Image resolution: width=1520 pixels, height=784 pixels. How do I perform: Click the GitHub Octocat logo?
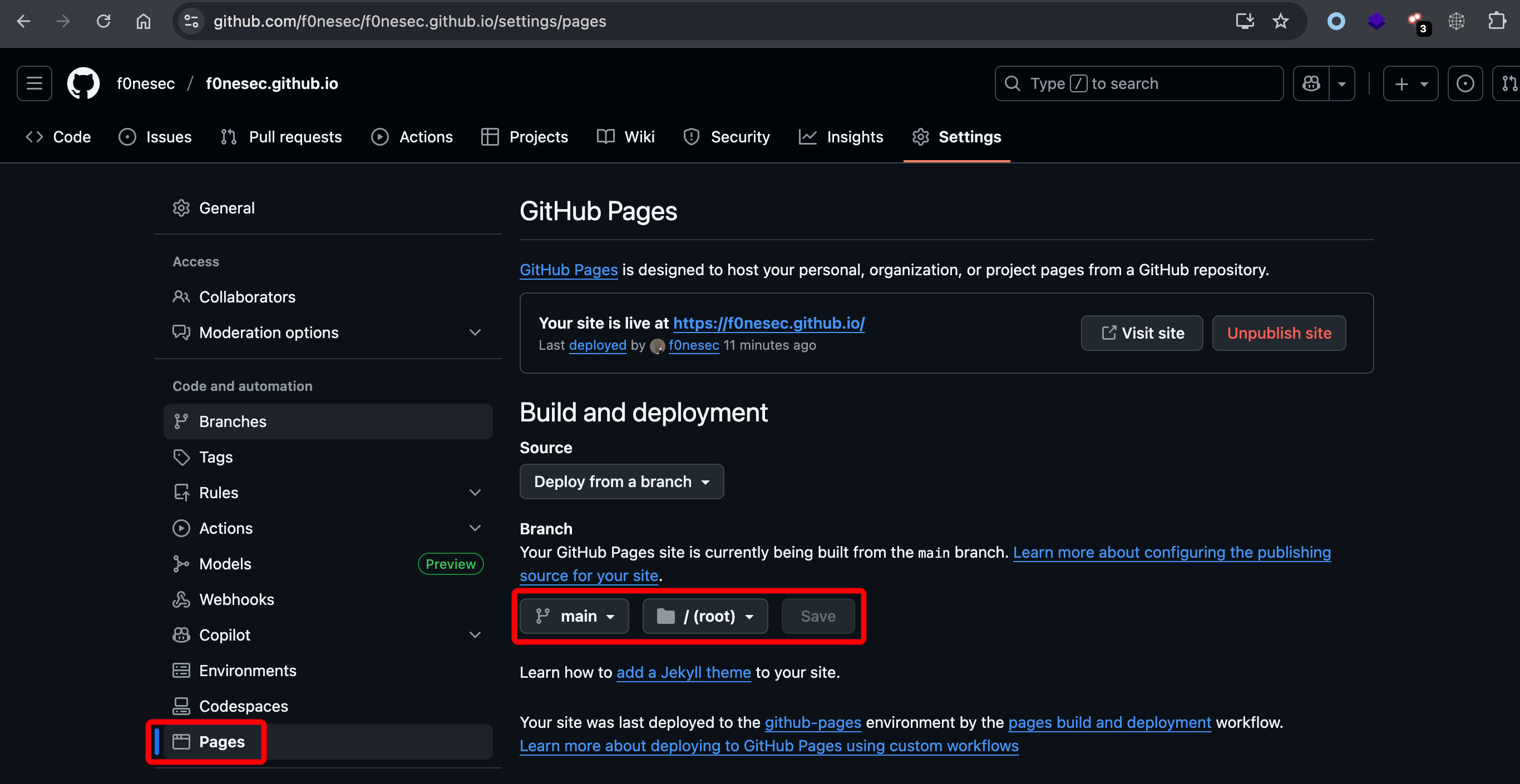tap(83, 83)
